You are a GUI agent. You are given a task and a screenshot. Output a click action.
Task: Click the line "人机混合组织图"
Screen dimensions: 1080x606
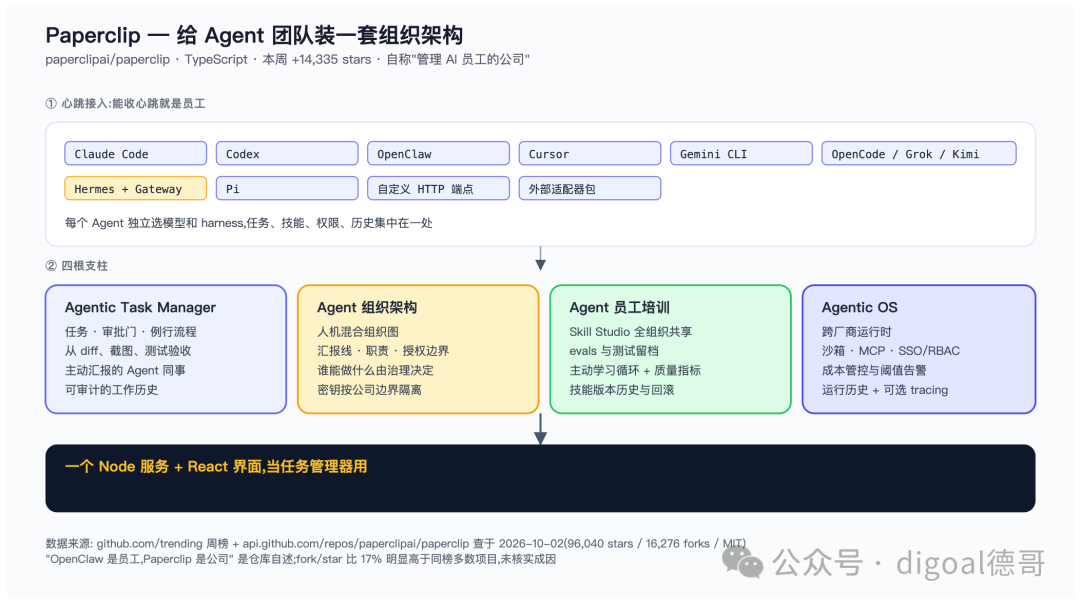click(358, 332)
